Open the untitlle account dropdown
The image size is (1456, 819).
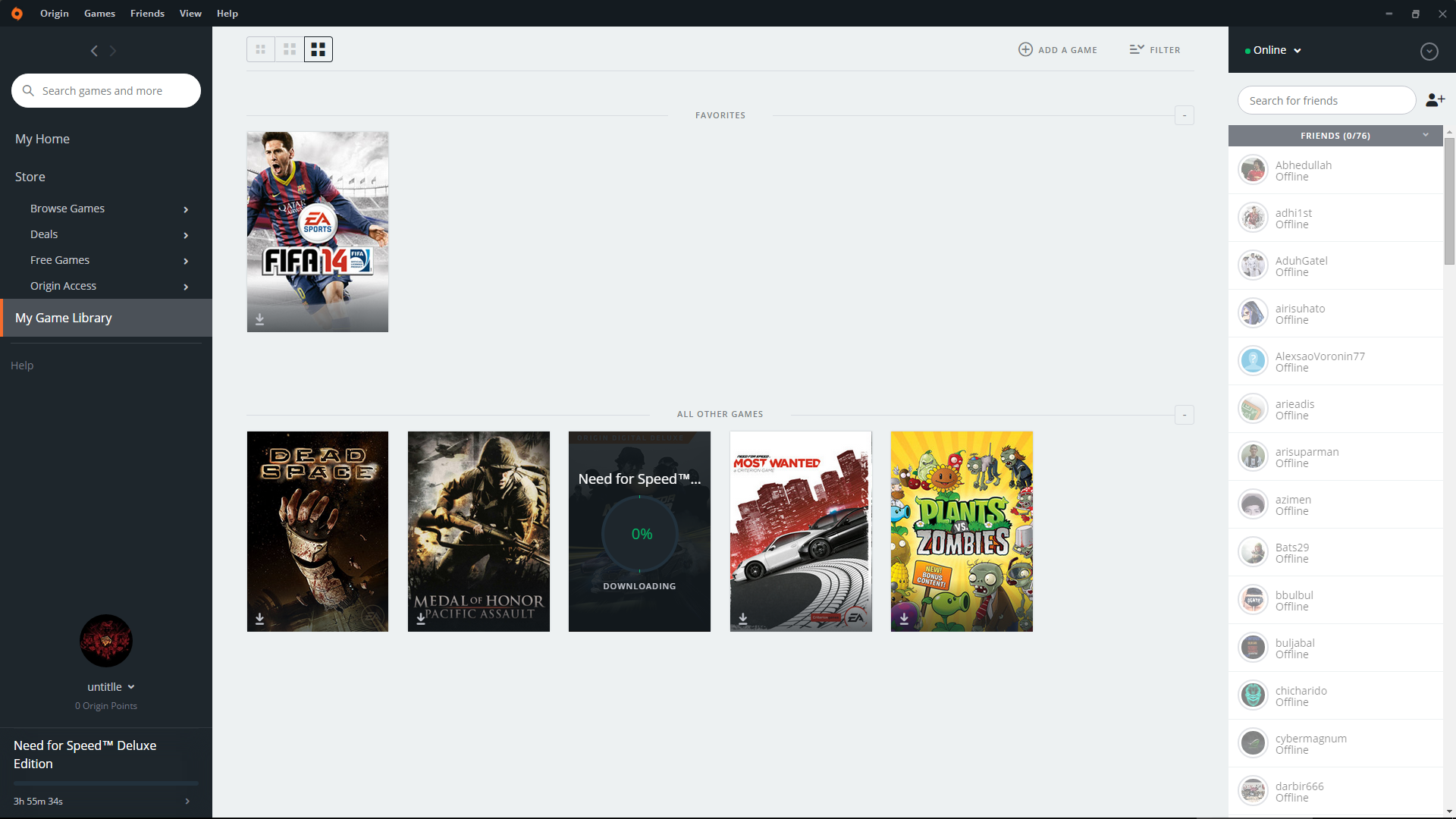click(x=111, y=687)
